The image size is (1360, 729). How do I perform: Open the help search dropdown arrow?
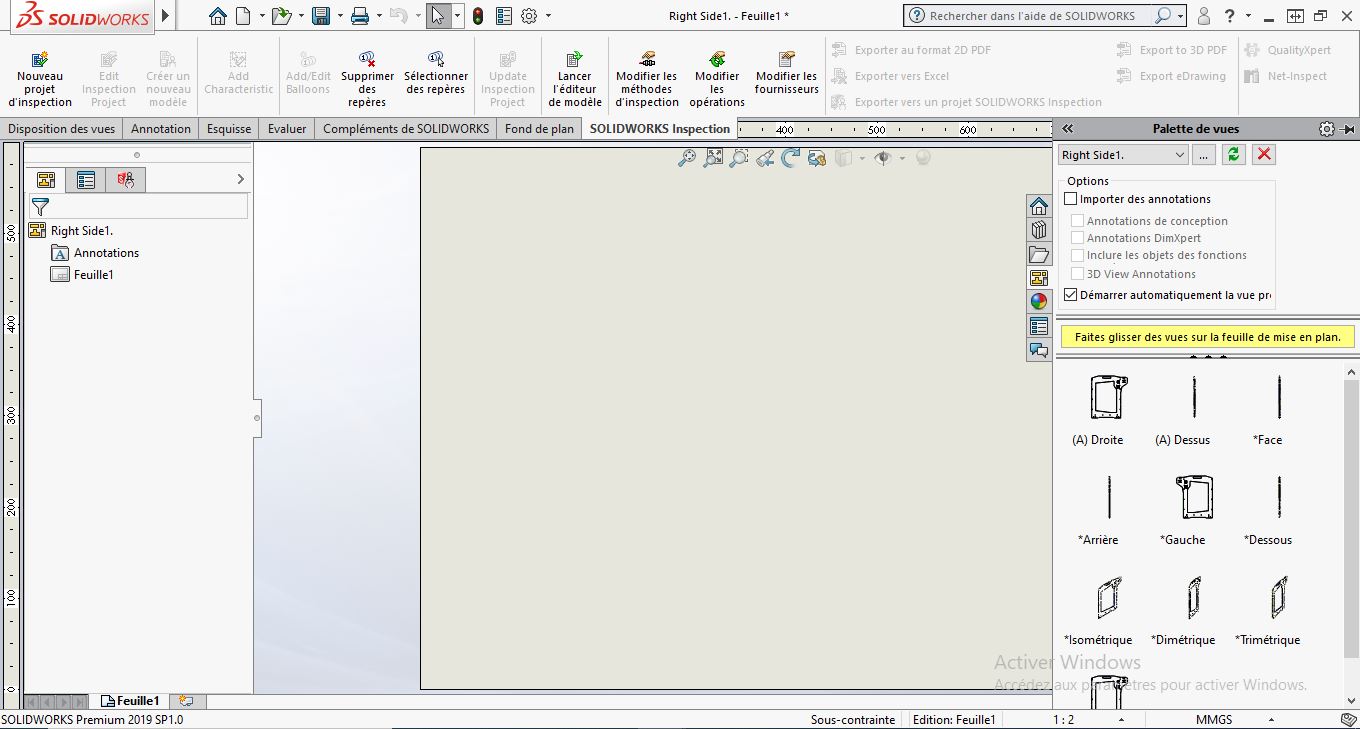pyautogui.click(x=1181, y=16)
